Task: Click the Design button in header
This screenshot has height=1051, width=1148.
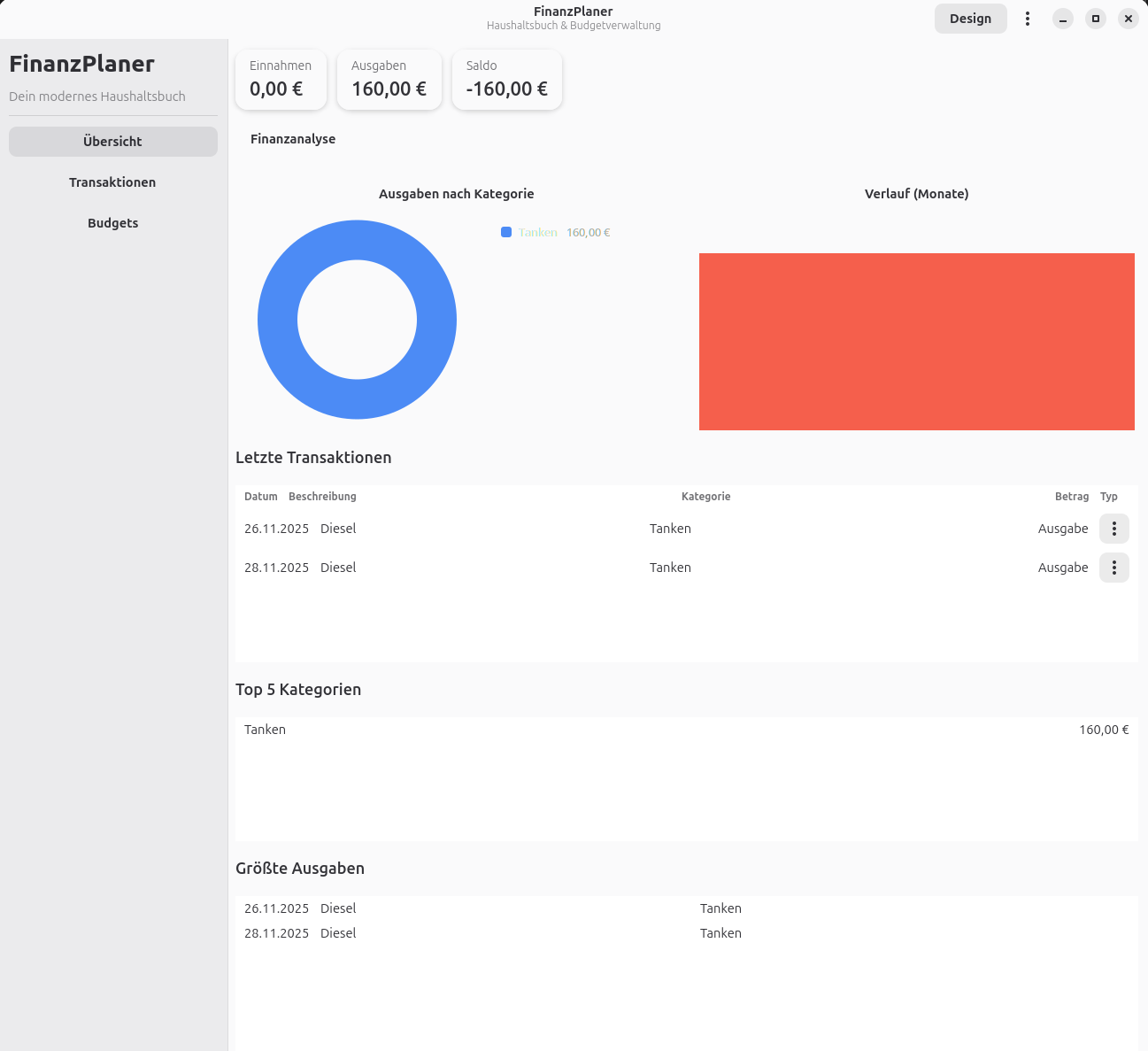Action: pyautogui.click(x=970, y=19)
